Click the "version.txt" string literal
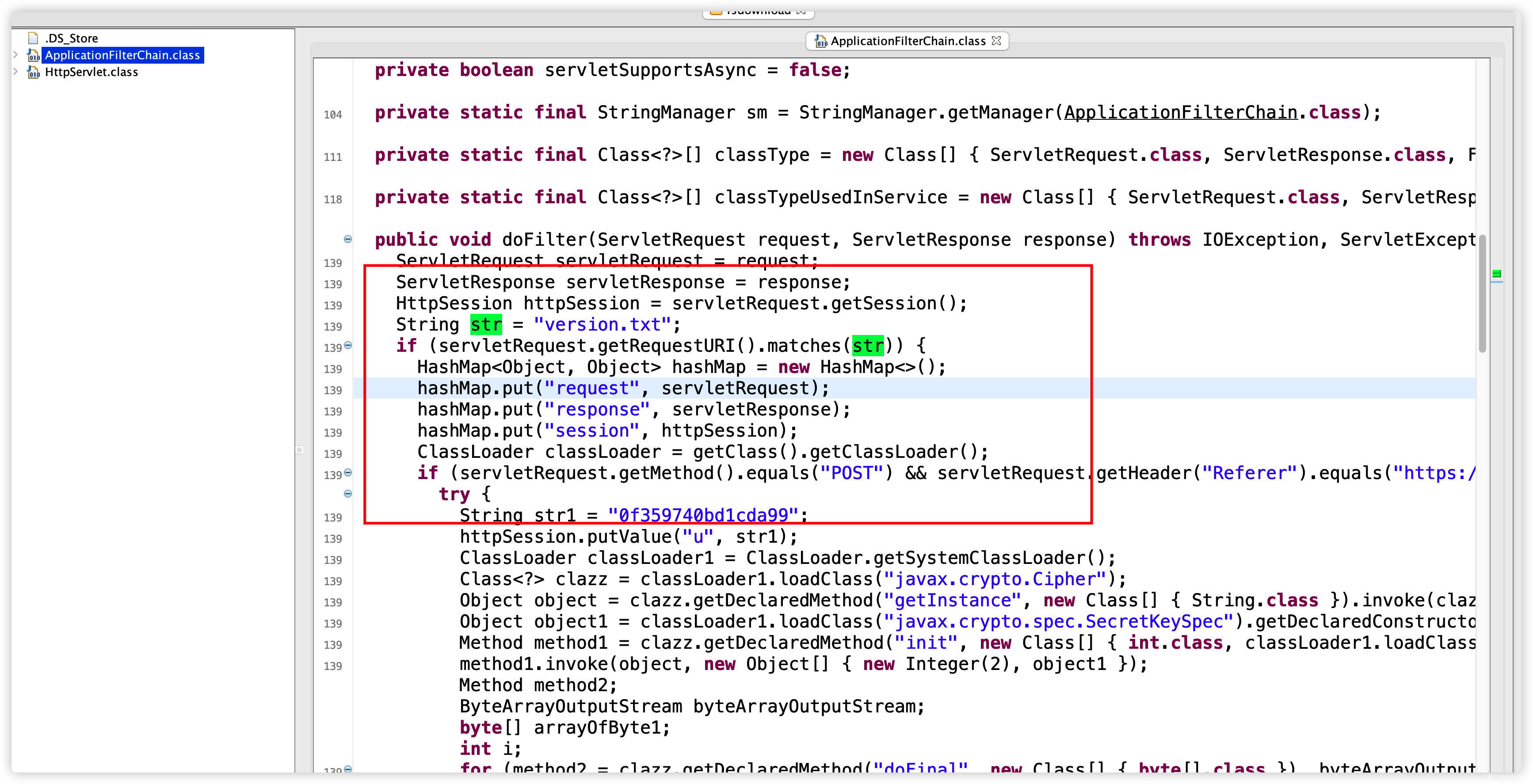The image size is (1533, 784). point(602,324)
